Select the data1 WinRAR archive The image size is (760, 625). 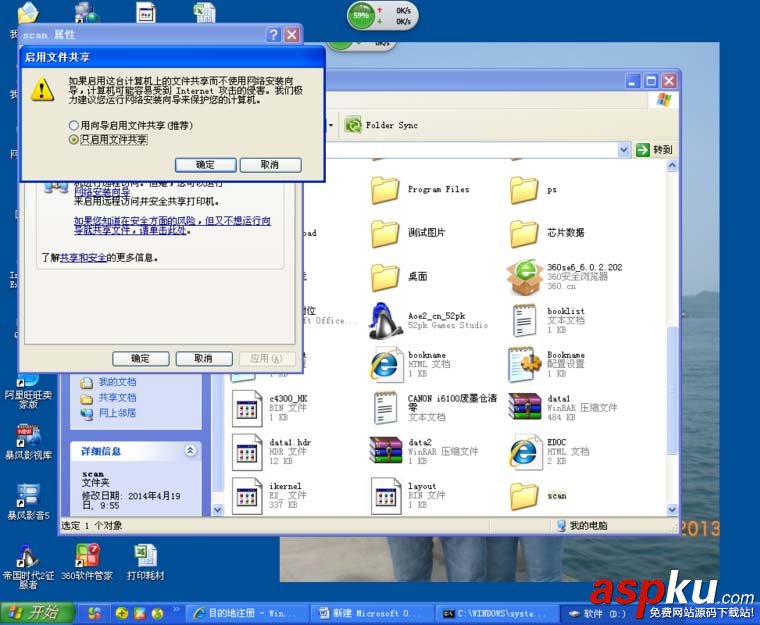[524, 406]
